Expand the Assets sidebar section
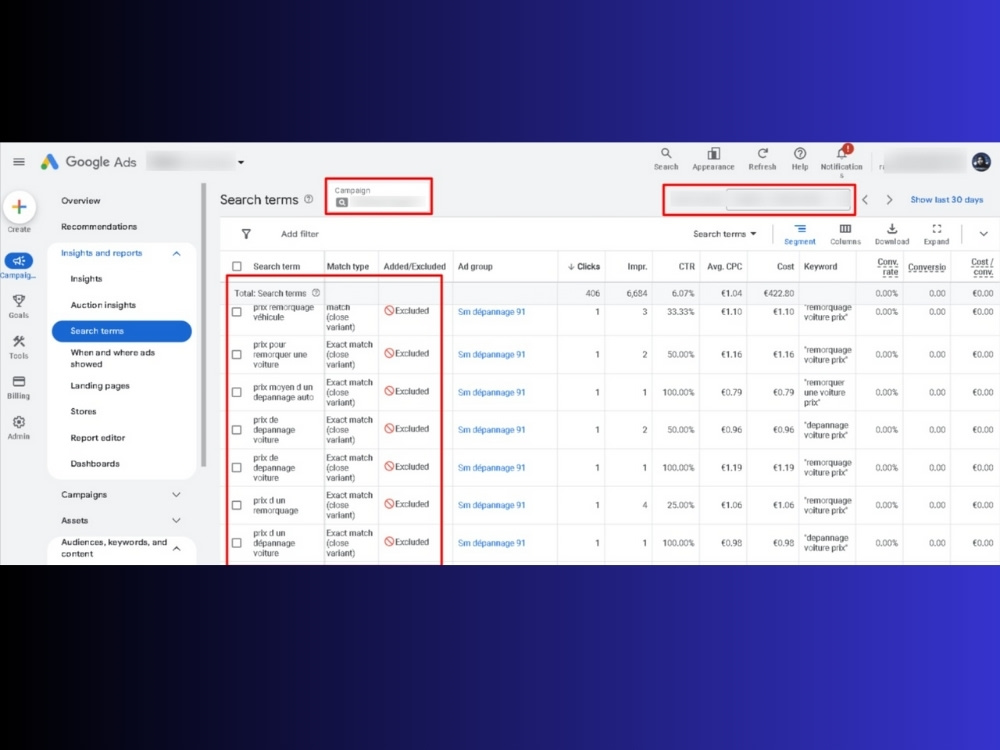The image size is (1000, 750). click(x=177, y=520)
